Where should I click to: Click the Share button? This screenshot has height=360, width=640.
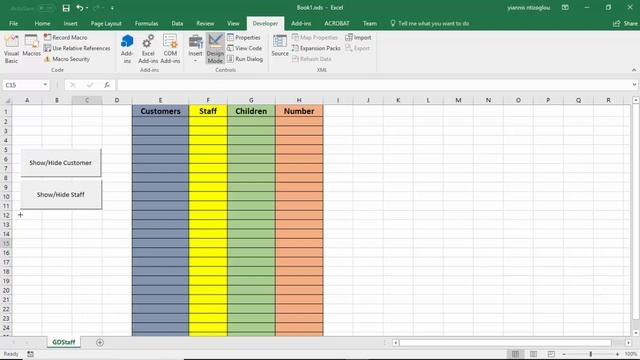625,24
